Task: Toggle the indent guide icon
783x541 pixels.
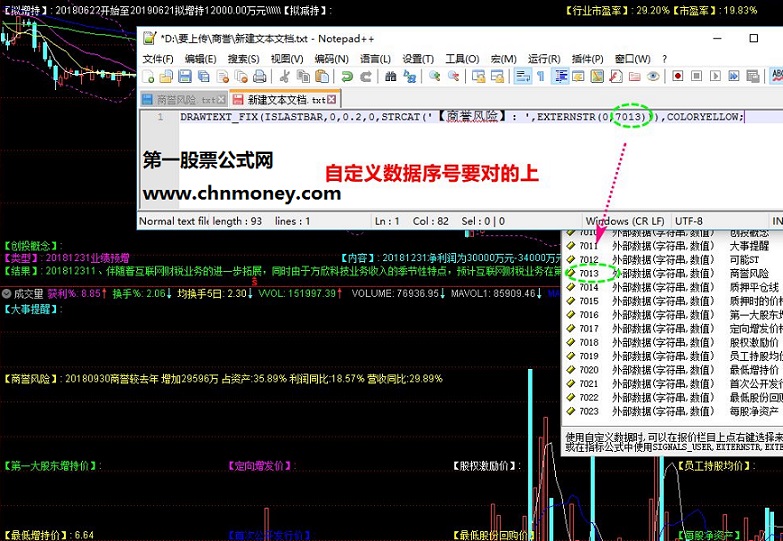Action: (x=560, y=76)
